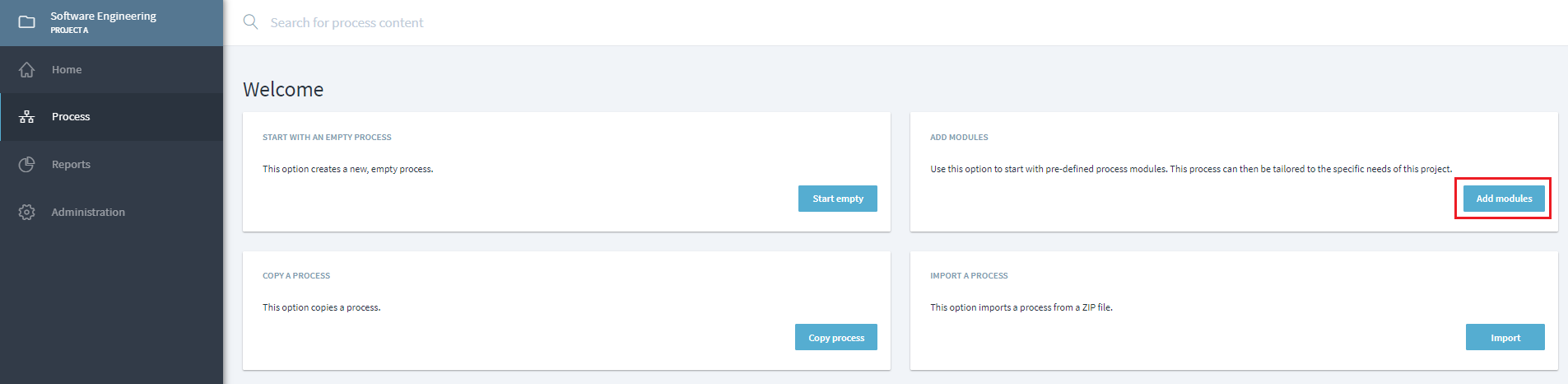Click the Copy A Process card heading
This screenshot has width=1568, height=384.
[296, 276]
